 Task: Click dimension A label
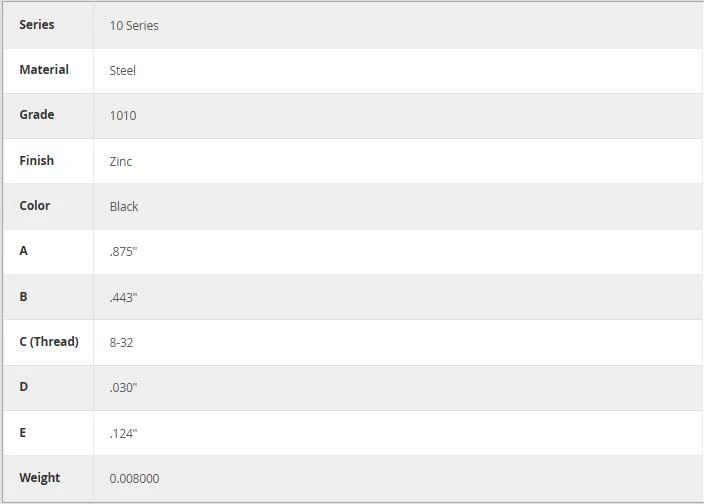pyautogui.click(x=23, y=250)
